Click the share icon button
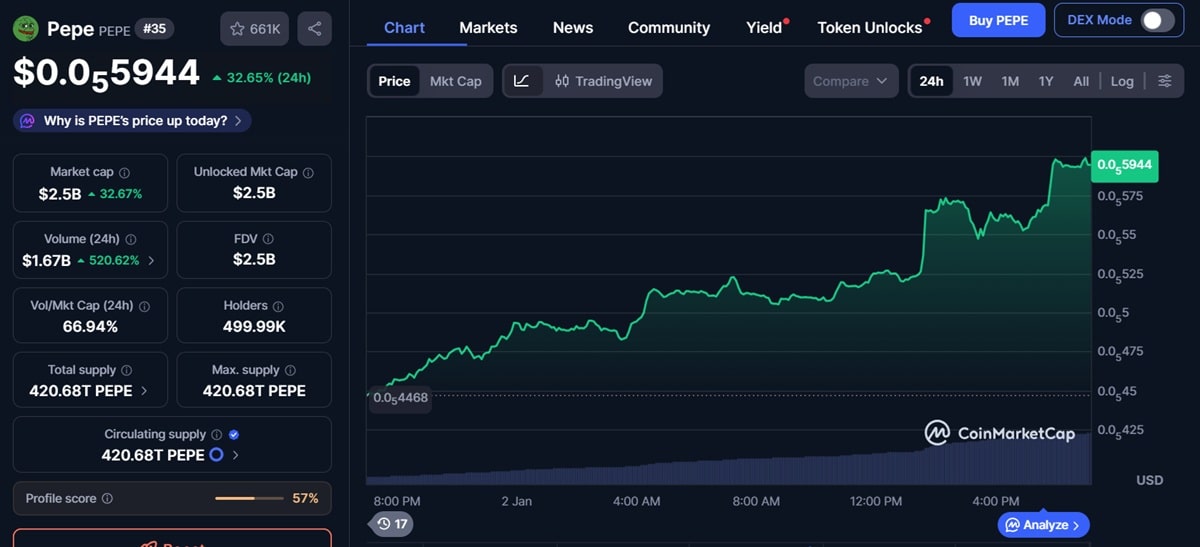The height and width of the screenshot is (547, 1200). [315, 29]
